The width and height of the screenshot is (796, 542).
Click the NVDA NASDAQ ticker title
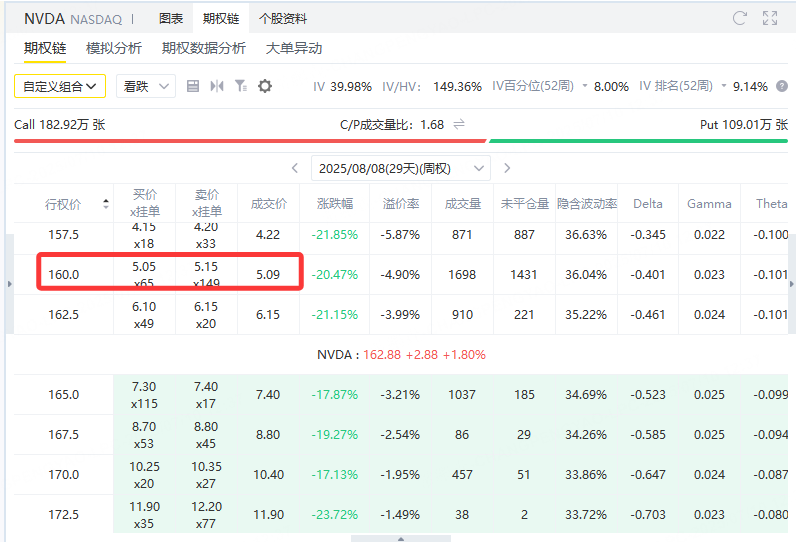[73, 19]
